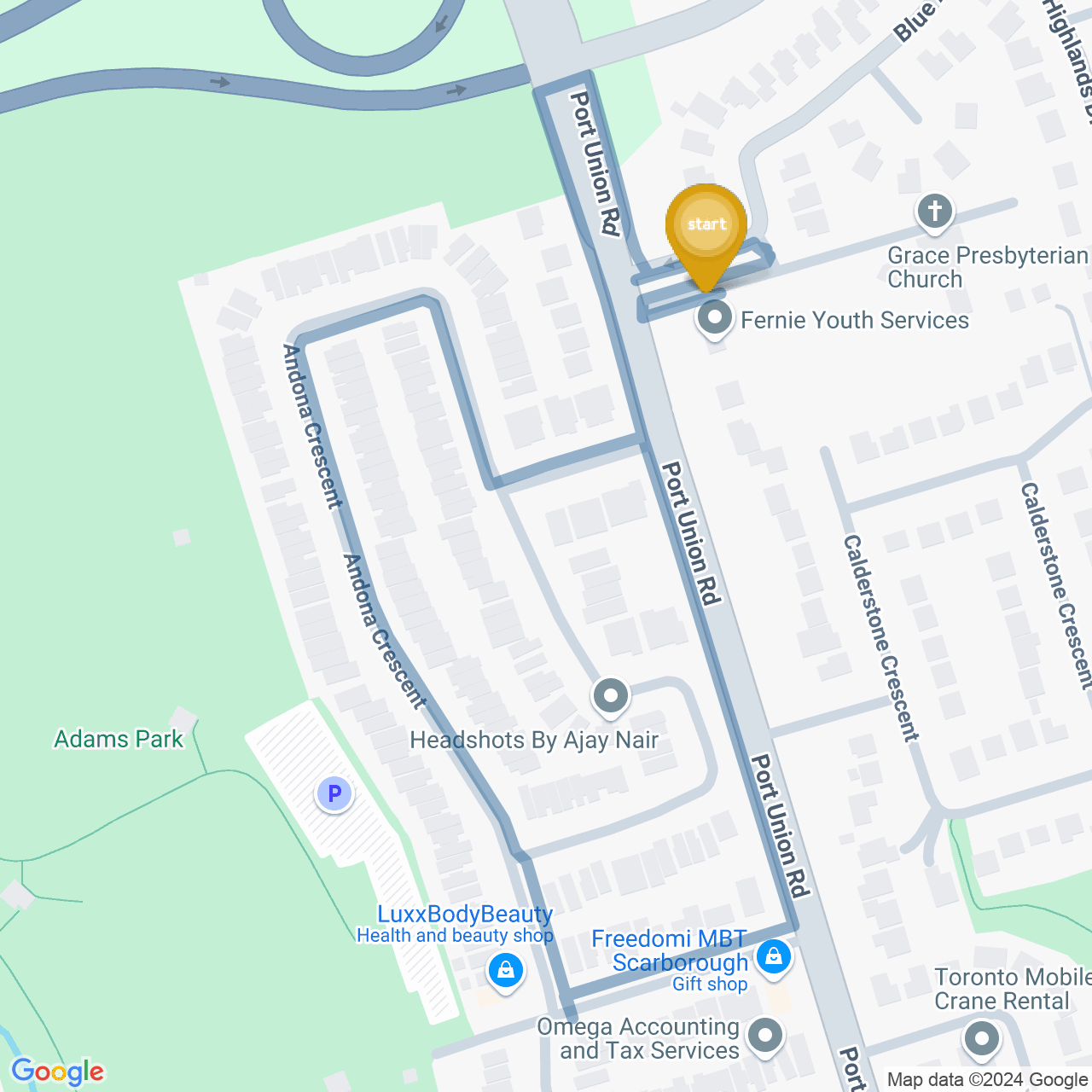
Task: Select the Omega Accounting and Tax Services label
Action: 638,1038
